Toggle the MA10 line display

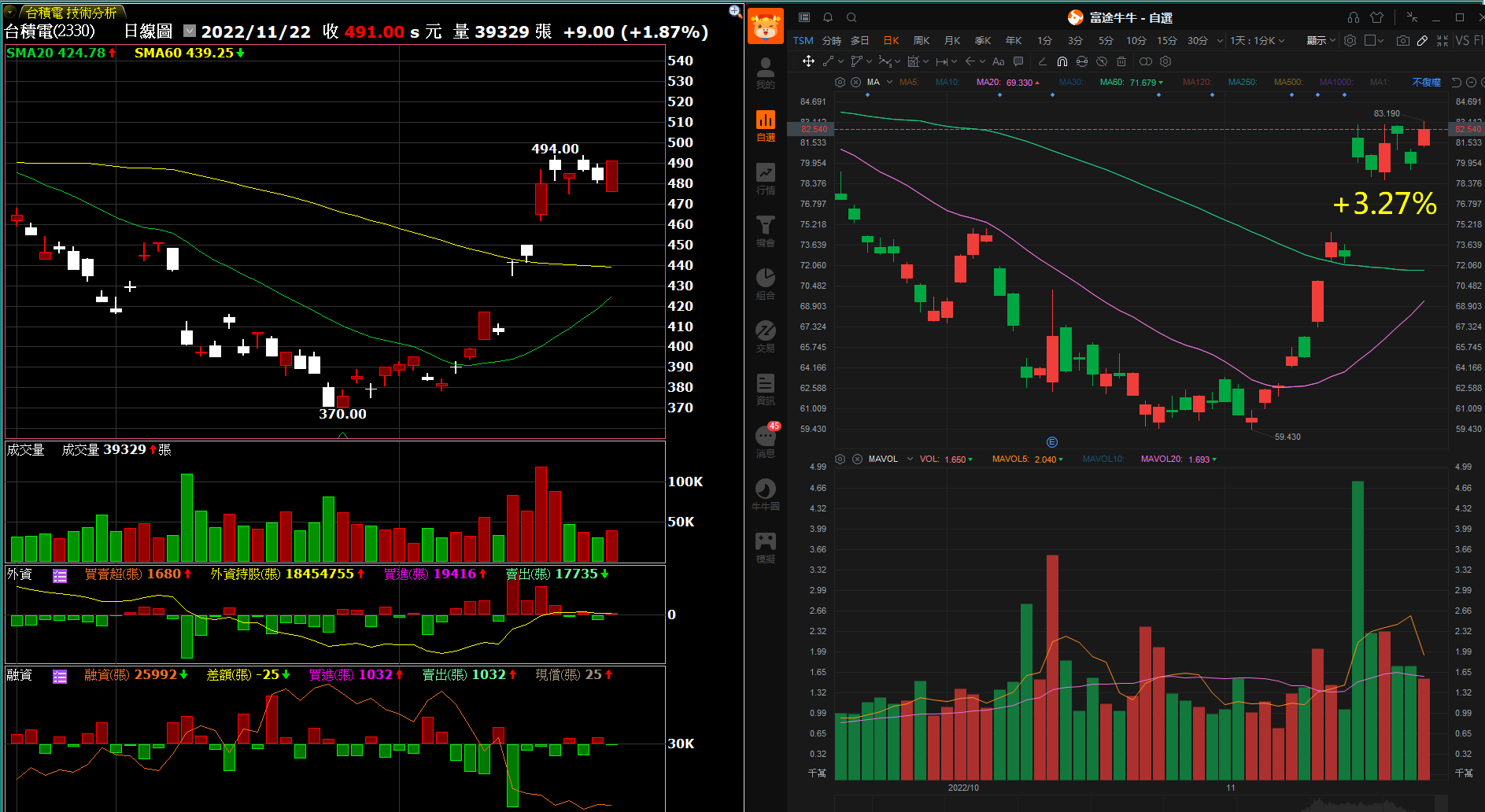pos(948,82)
